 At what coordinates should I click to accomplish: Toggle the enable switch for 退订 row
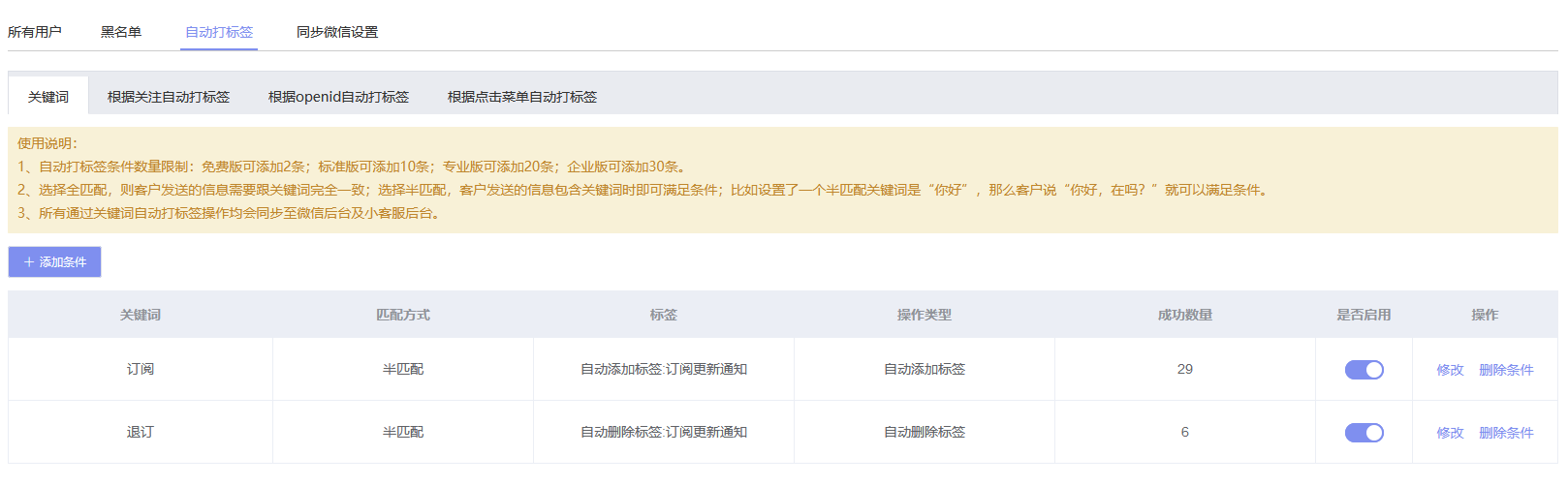coord(1364,433)
